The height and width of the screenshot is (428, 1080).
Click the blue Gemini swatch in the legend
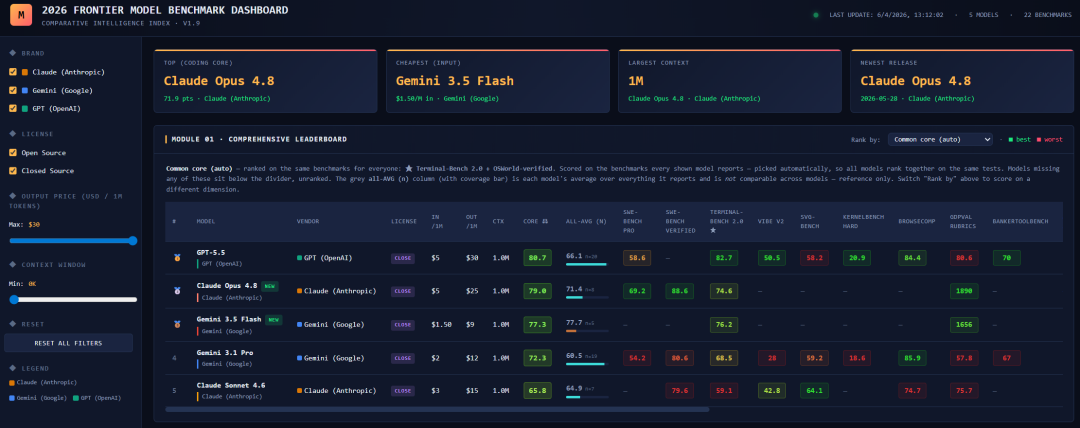tap(12, 398)
